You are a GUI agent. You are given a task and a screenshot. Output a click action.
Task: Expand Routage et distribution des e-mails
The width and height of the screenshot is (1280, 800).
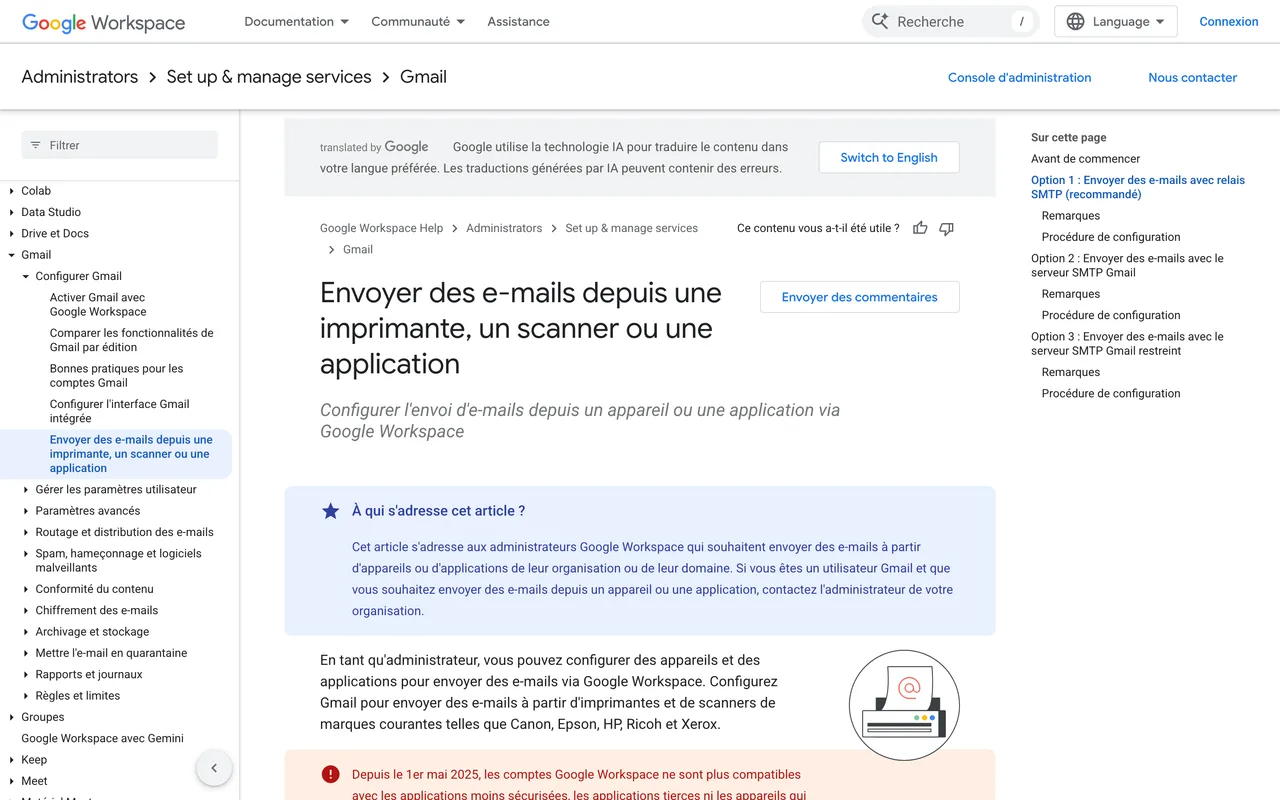pos(26,532)
